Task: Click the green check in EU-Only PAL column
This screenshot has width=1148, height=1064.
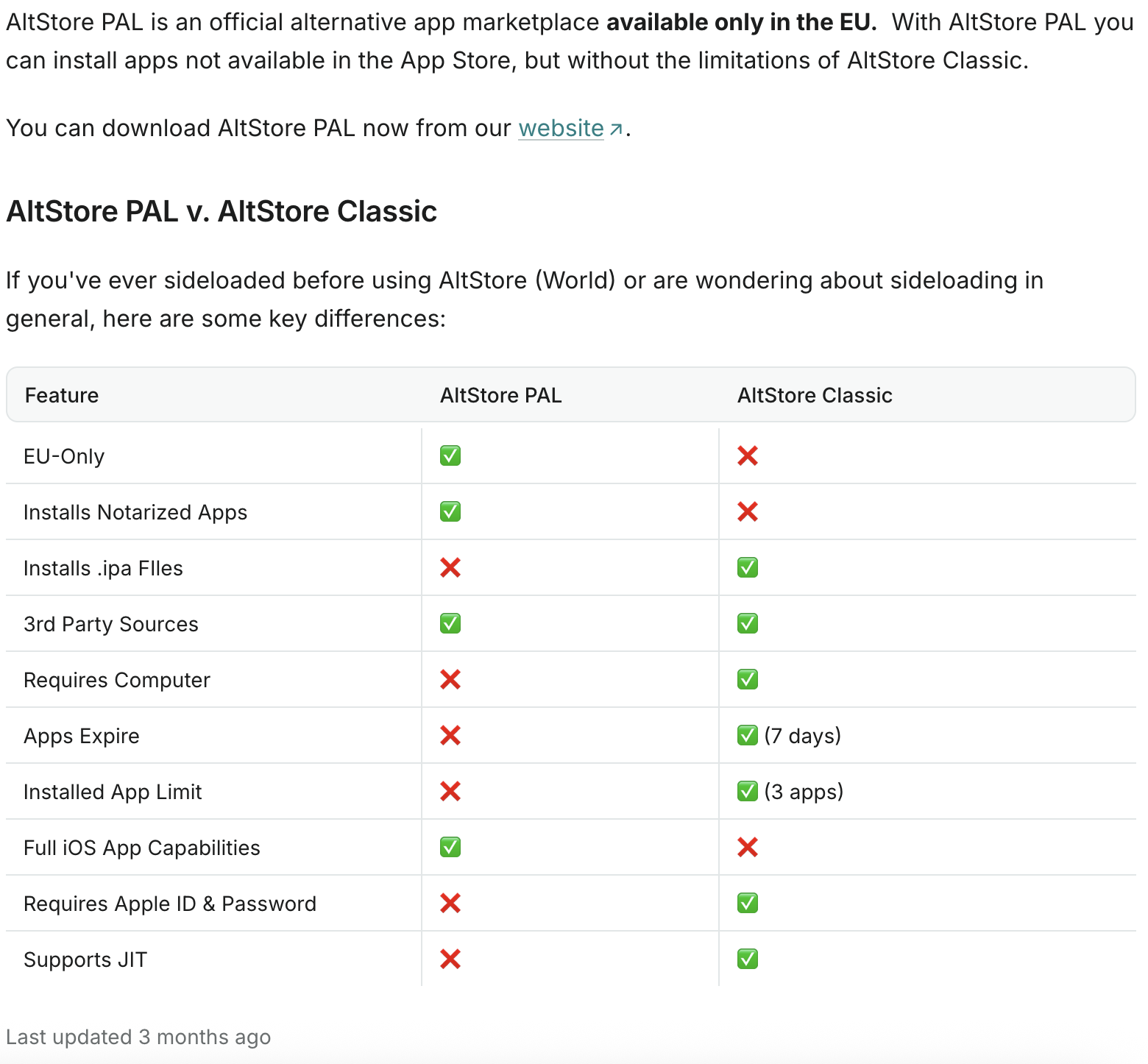Action: click(x=450, y=456)
